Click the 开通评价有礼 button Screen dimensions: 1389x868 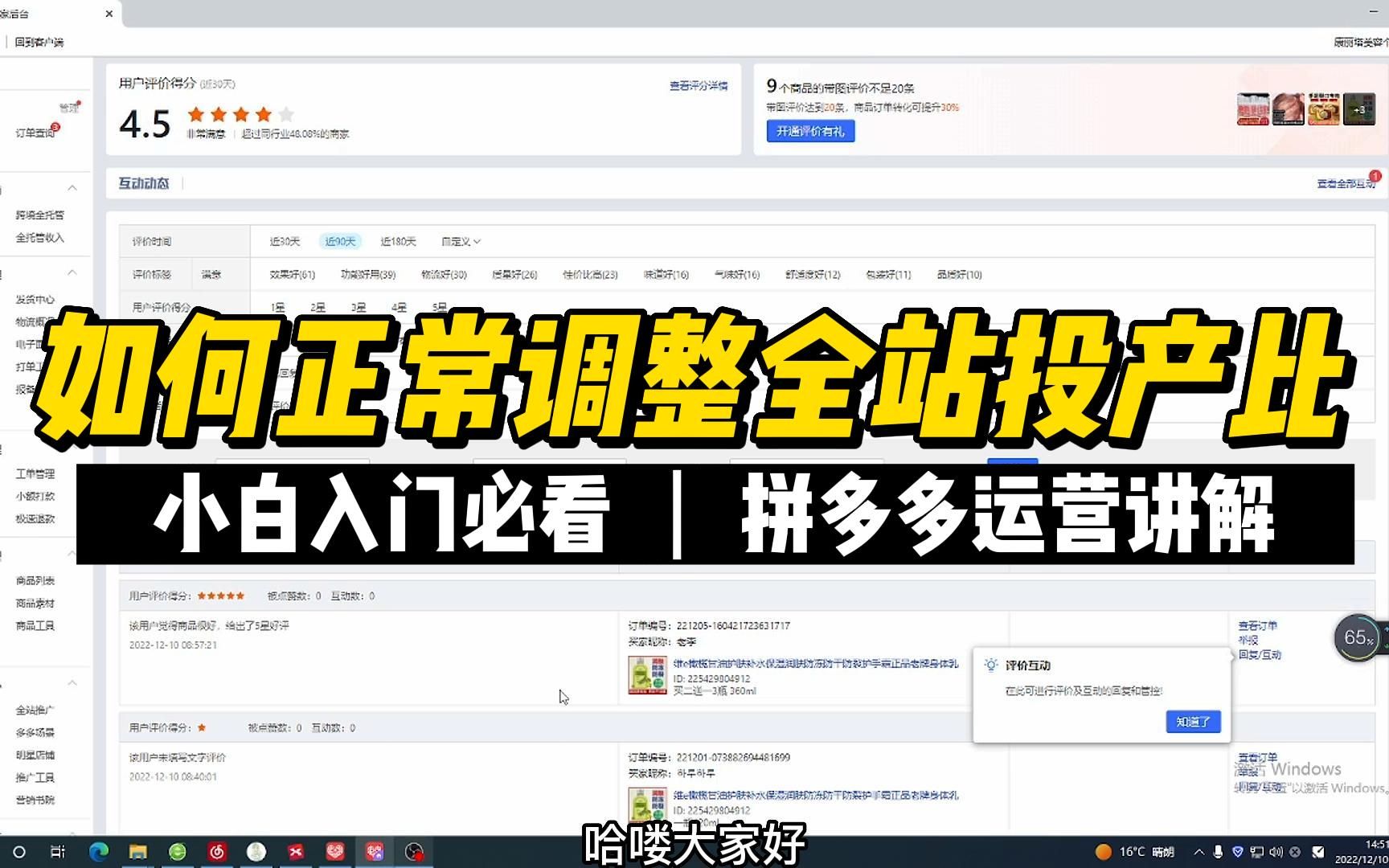pos(810,131)
